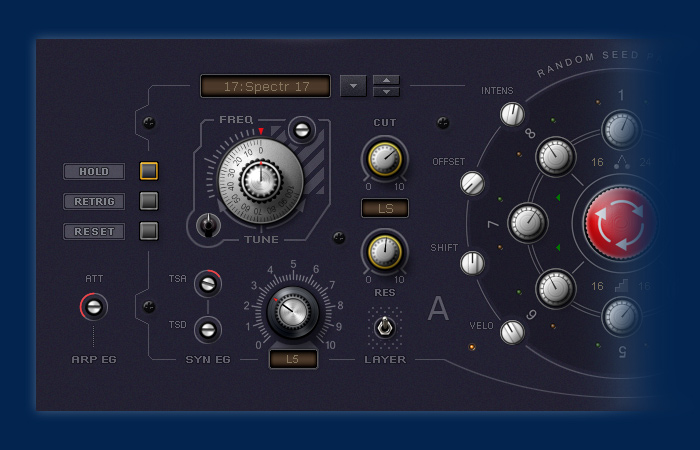The image size is (700, 450).
Task: Click the HOLD button label
Action: coord(95,171)
